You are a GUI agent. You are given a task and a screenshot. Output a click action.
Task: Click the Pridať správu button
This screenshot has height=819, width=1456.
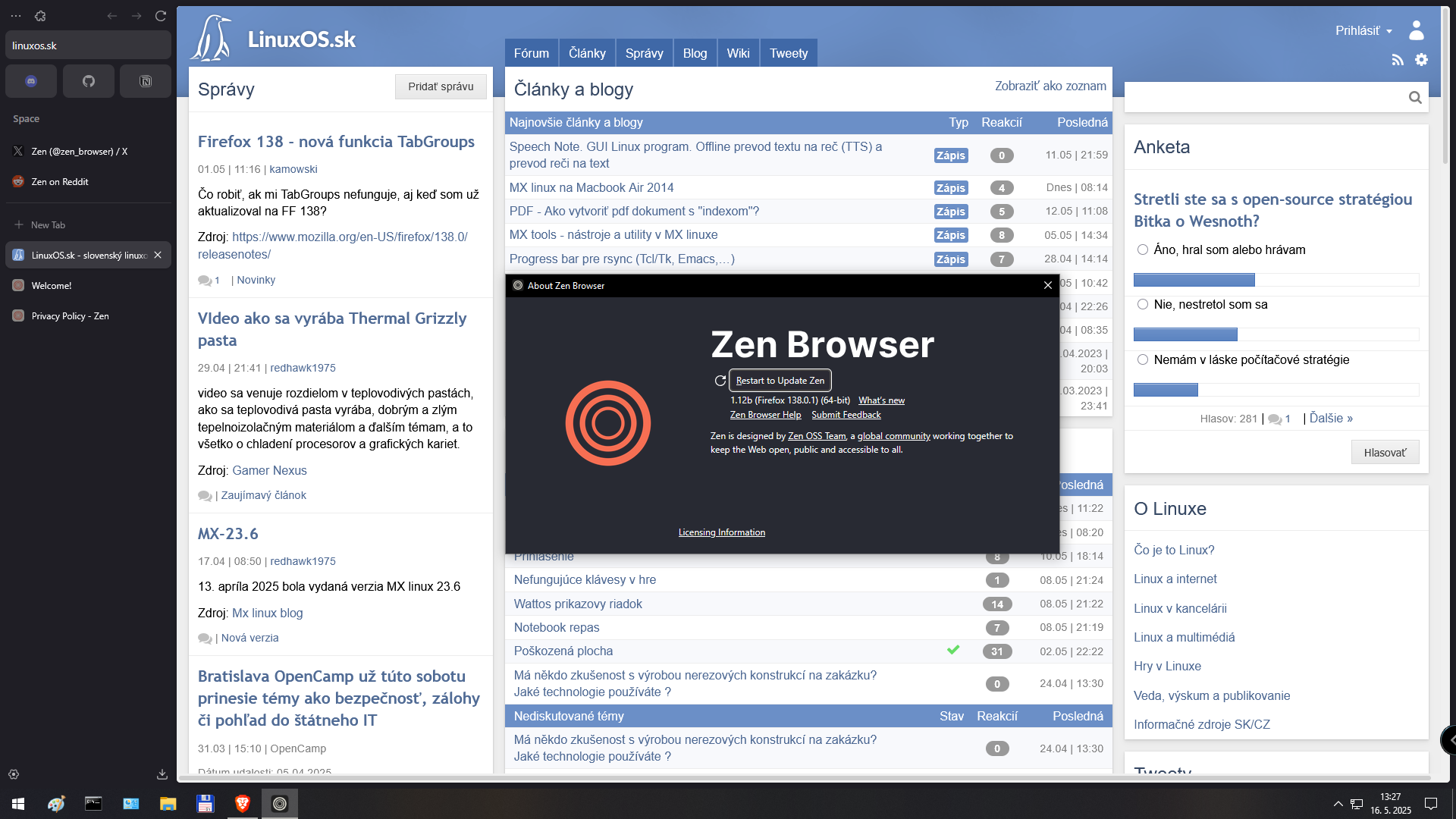coord(441,86)
